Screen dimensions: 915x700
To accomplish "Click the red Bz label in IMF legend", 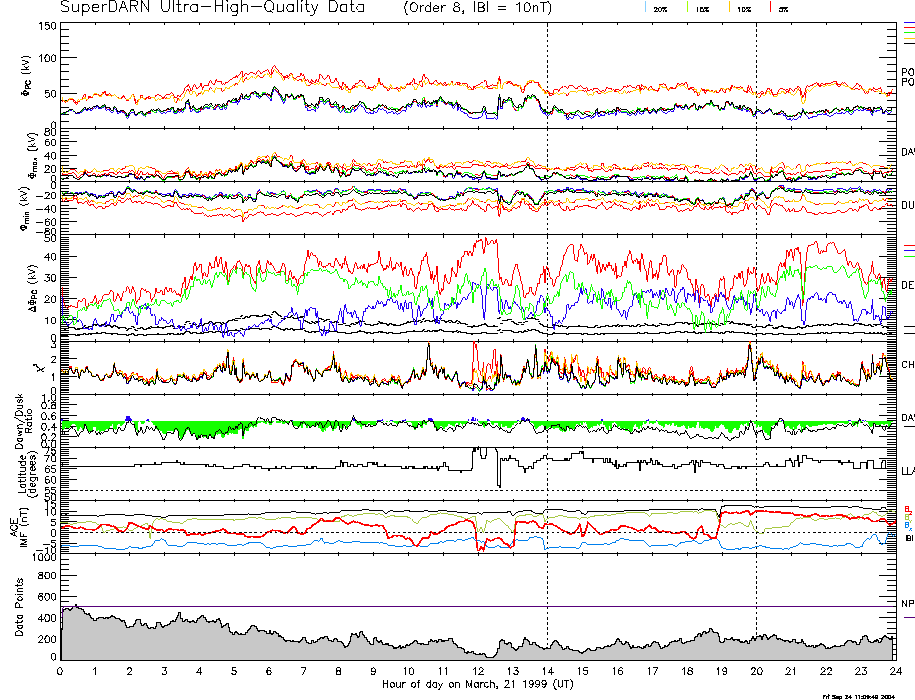I will pyautogui.click(x=908, y=508).
